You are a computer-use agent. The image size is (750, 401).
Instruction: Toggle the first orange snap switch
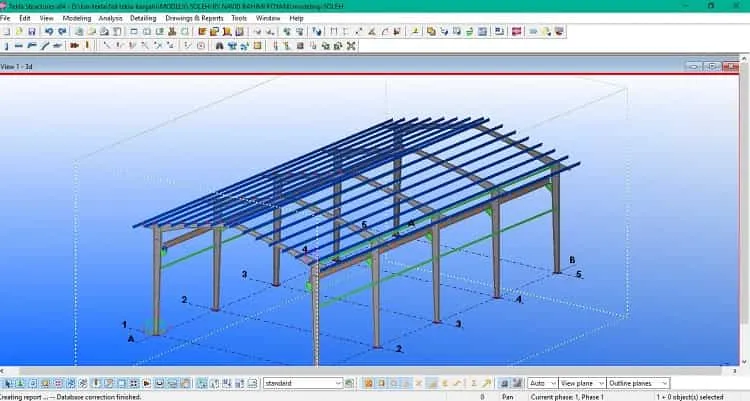368,383
